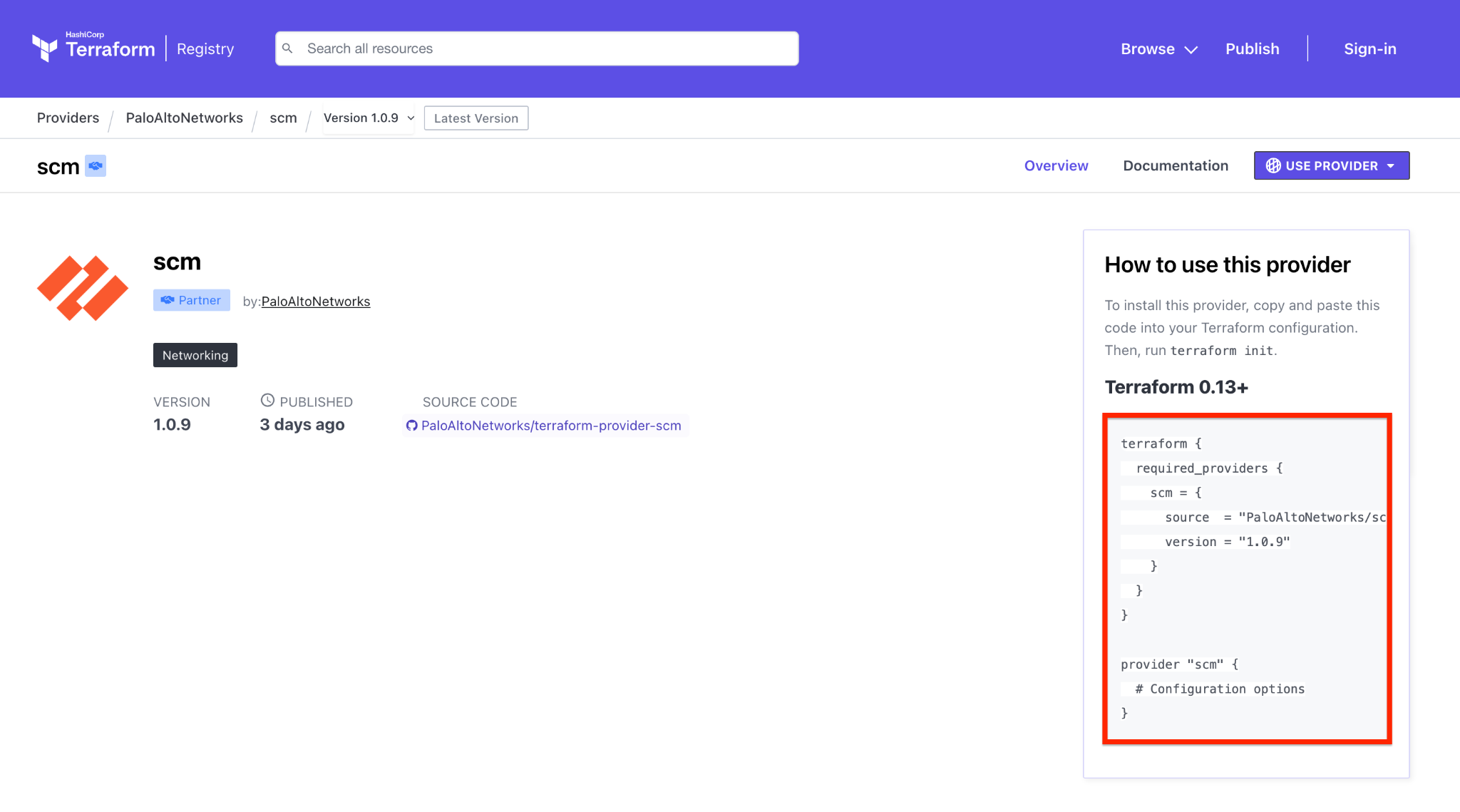Open the Browse dropdown menu

pyautogui.click(x=1158, y=49)
